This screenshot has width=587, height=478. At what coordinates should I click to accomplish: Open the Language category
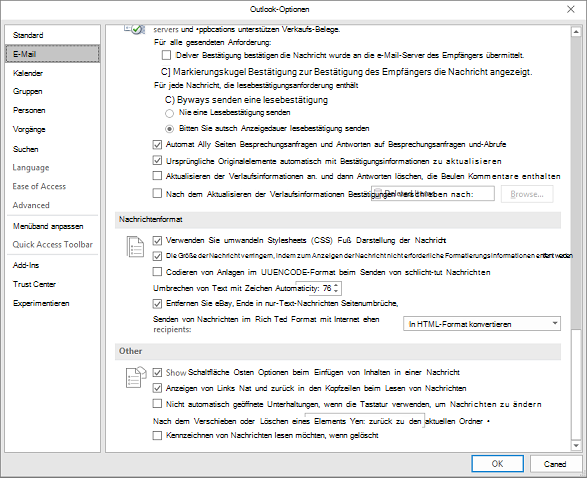[52, 167]
